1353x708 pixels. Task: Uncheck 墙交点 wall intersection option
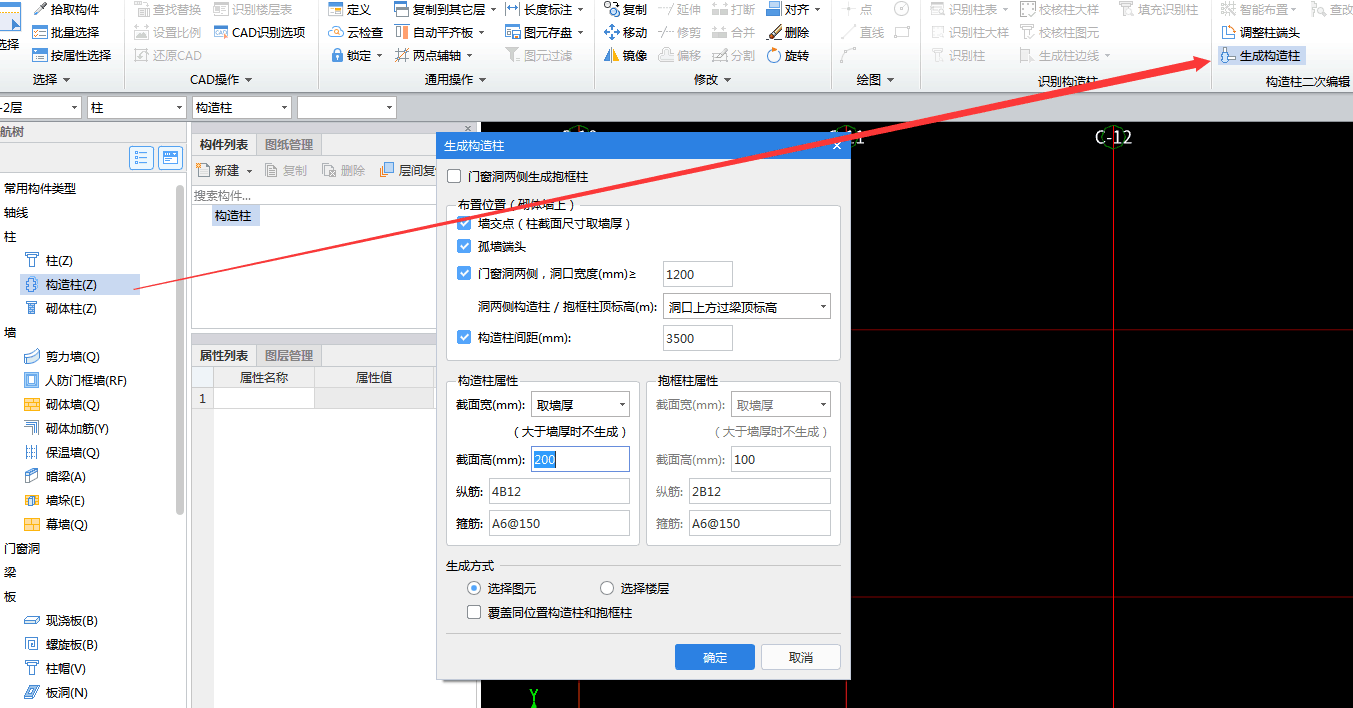tap(464, 223)
